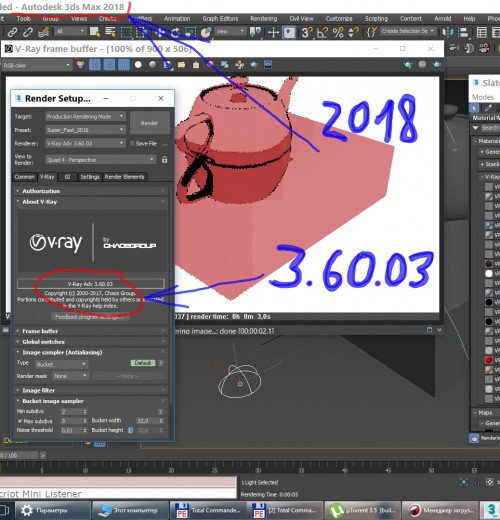Uncheck the Max subdivs checkbox

pyautogui.click(x=20, y=421)
